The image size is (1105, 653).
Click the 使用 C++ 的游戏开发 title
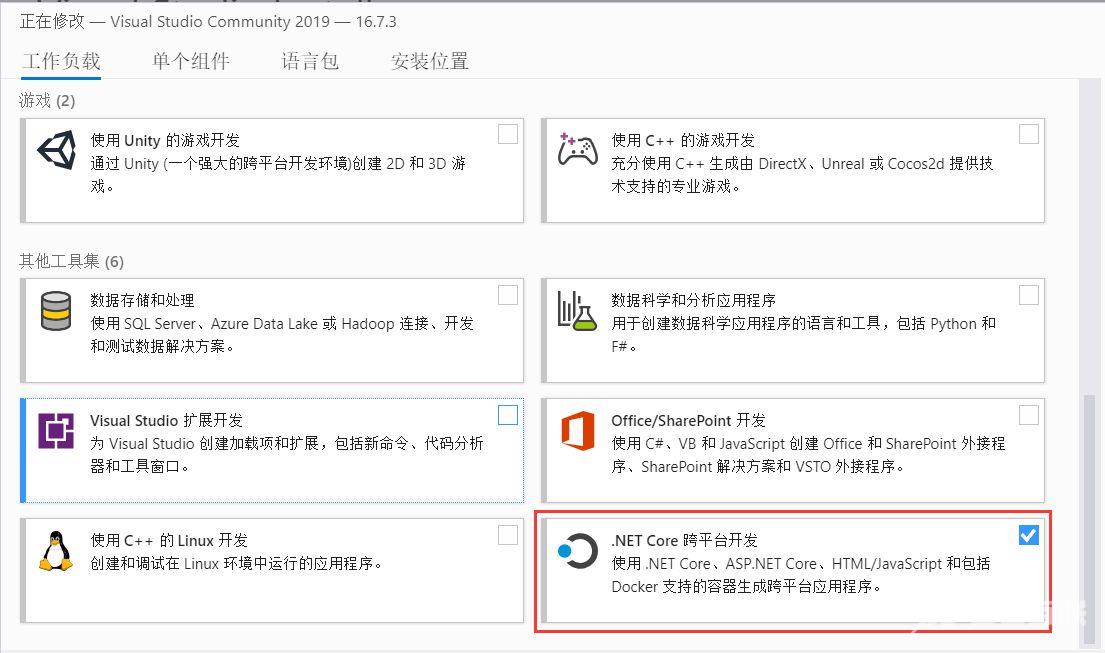coord(683,140)
